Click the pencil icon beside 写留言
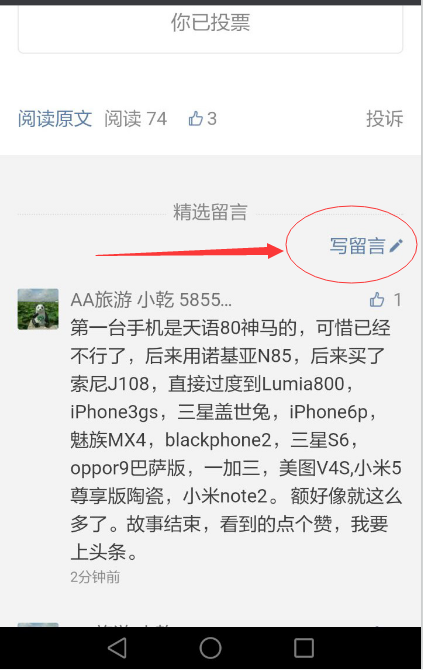 pos(396,245)
